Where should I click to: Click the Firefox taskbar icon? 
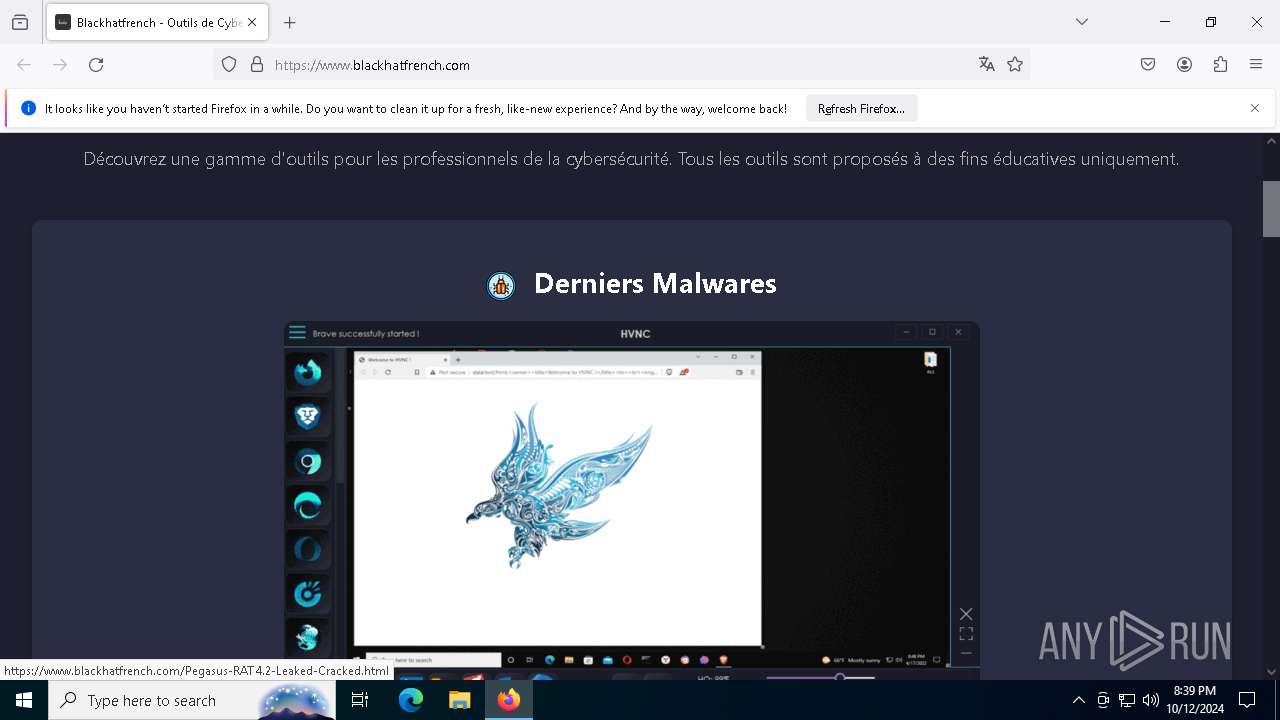coord(509,700)
